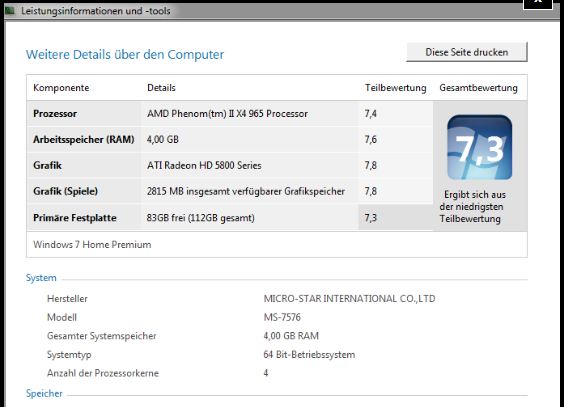Click the Komponente column header

point(61,88)
